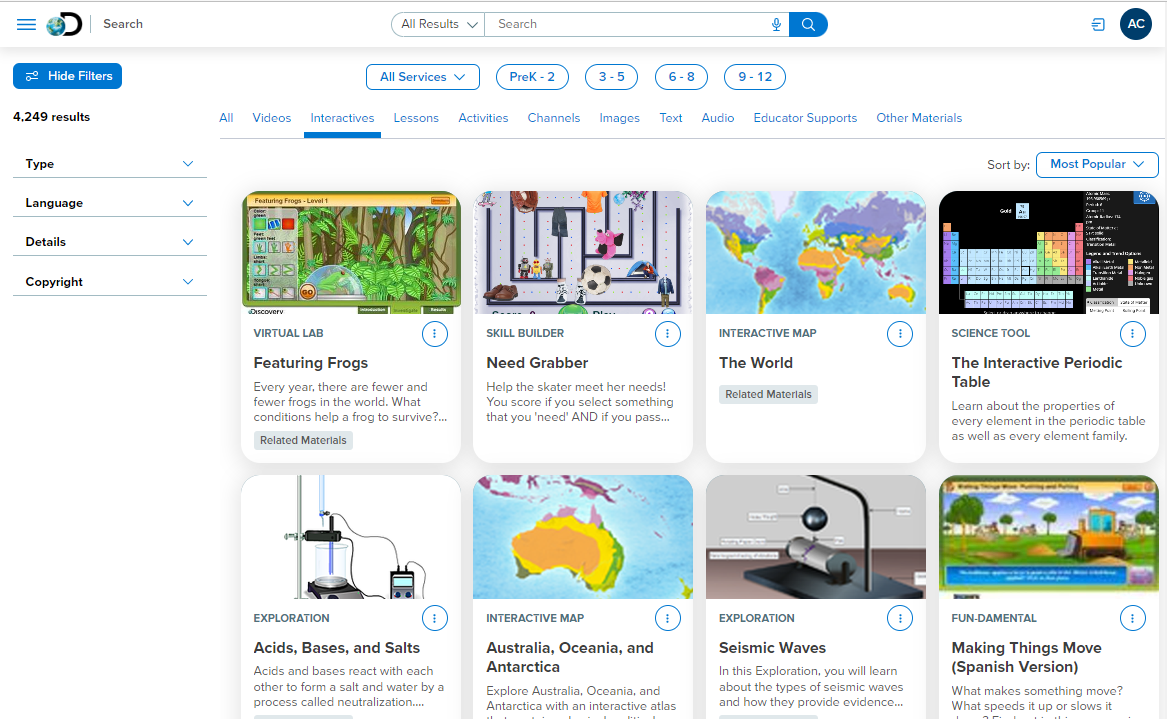Open the All Results search scope dropdown

(x=438, y=25)
